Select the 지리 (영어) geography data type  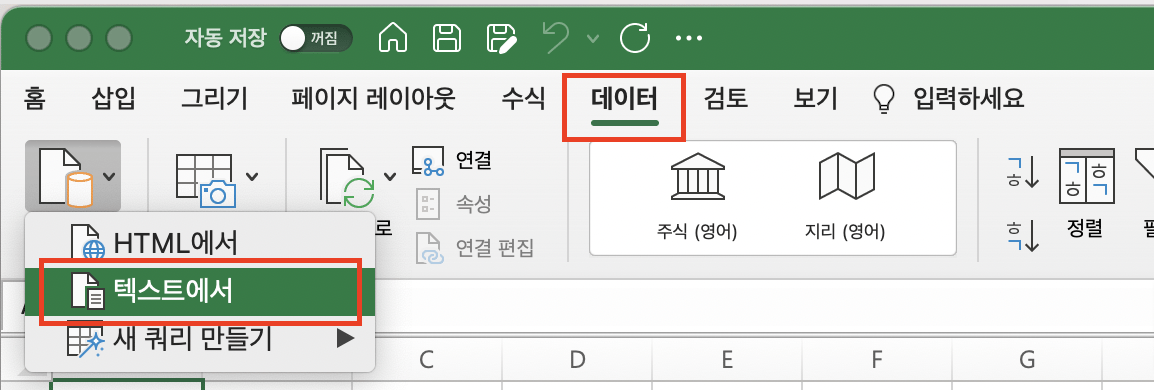845,197
